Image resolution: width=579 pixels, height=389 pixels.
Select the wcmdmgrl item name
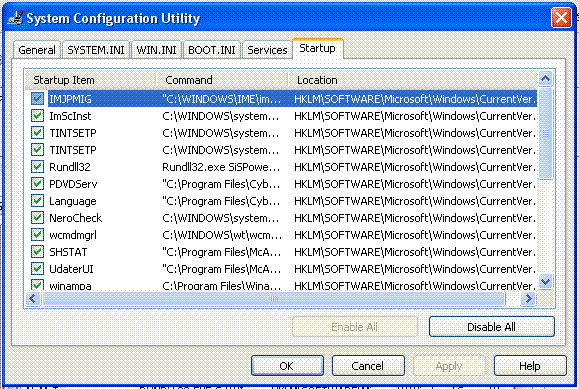coord(73,235)
